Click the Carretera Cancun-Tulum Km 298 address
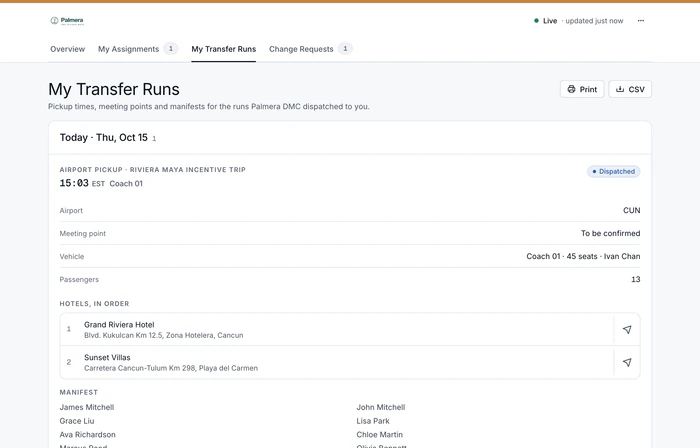 pyautogui.click(x=171, y=368)
